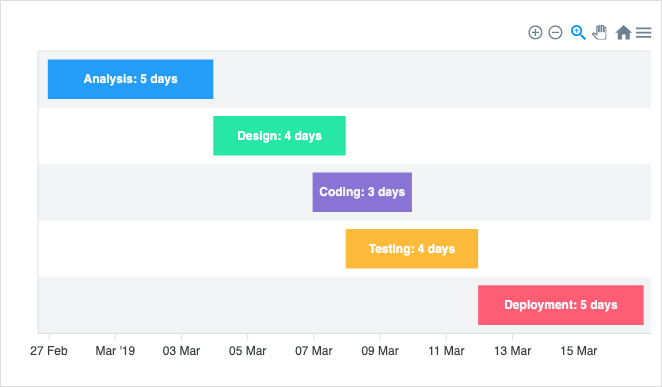Reset zoom with the home icon

[623, 32]
